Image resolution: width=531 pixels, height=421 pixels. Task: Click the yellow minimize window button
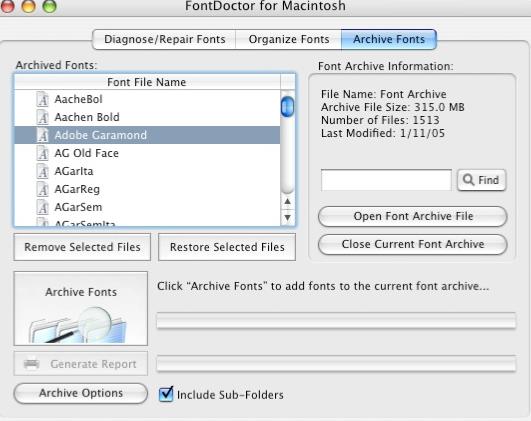click(29, 5)
